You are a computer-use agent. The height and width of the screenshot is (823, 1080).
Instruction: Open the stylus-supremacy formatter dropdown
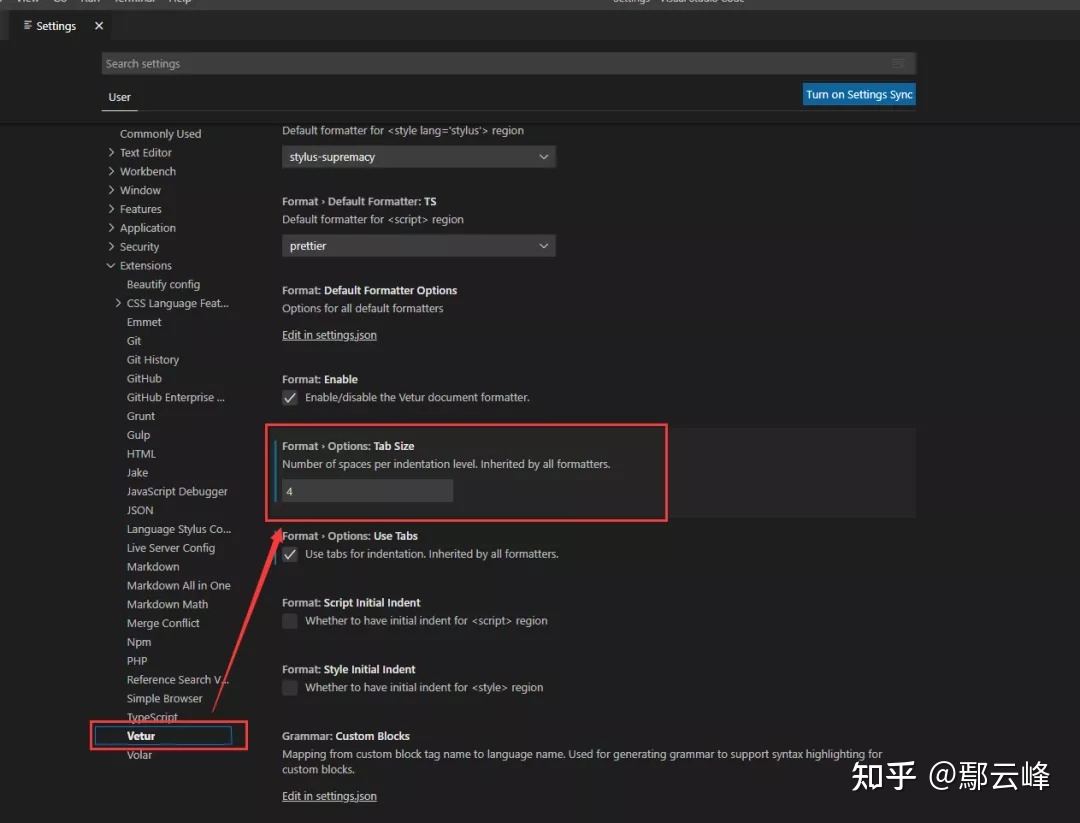pos(418,157)
